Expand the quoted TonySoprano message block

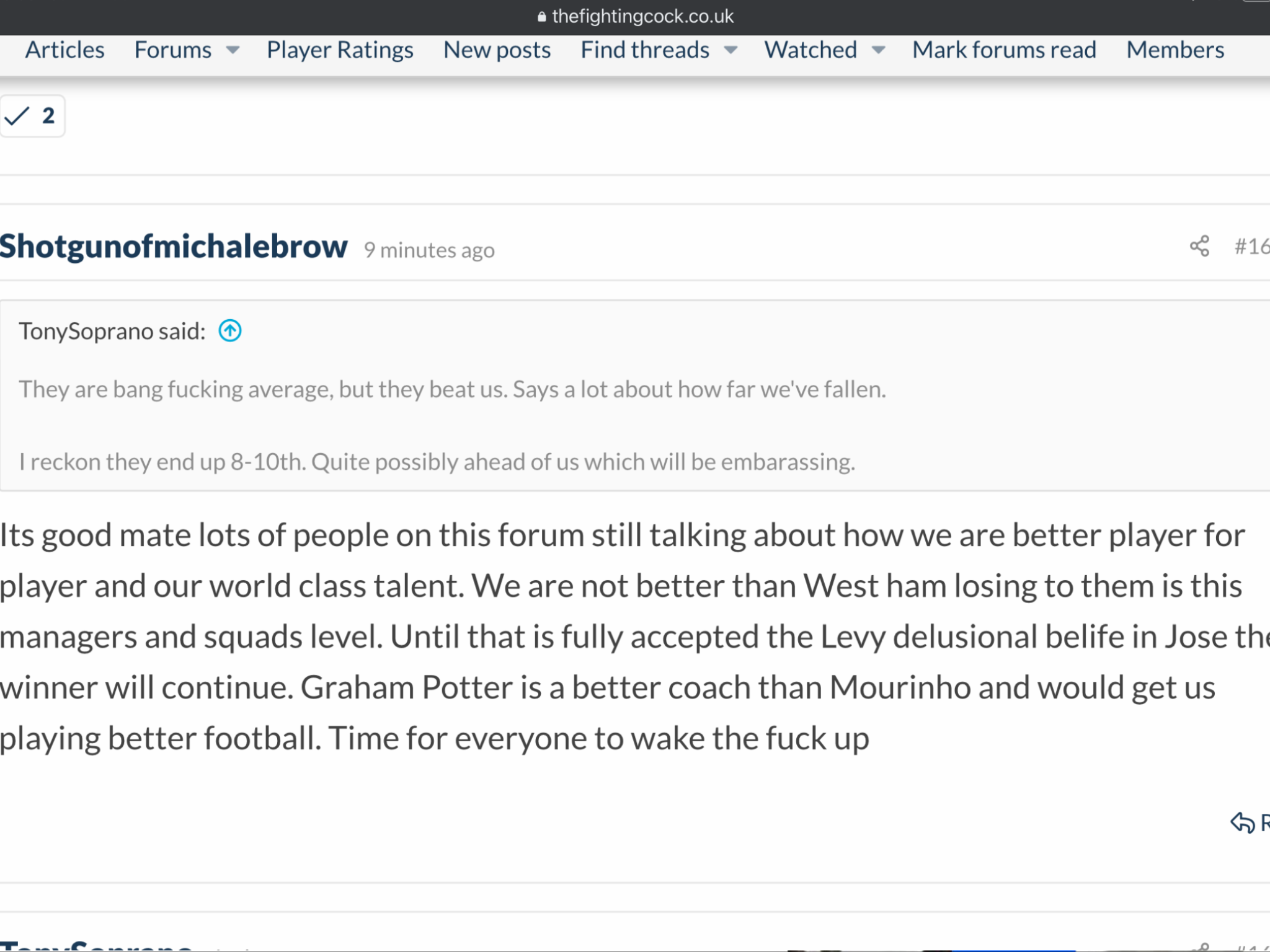pos(635,396)
